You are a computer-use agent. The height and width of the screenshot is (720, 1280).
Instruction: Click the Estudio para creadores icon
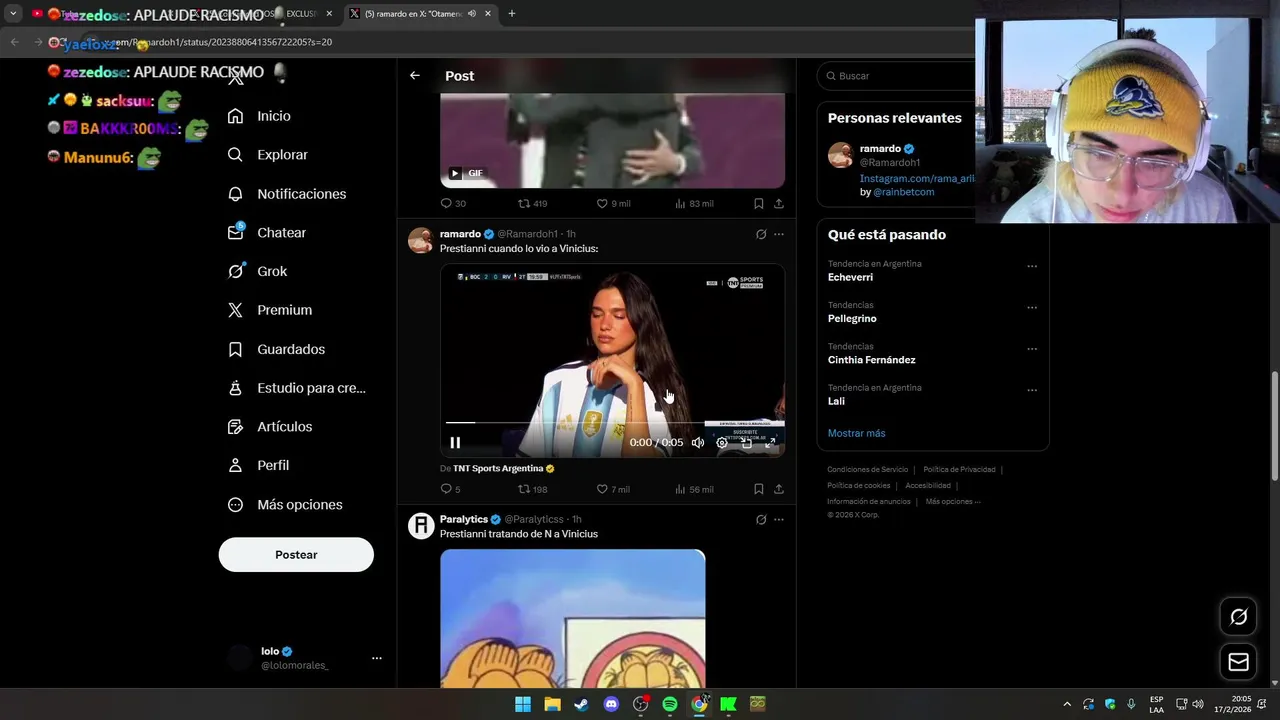tap(235, 388)
